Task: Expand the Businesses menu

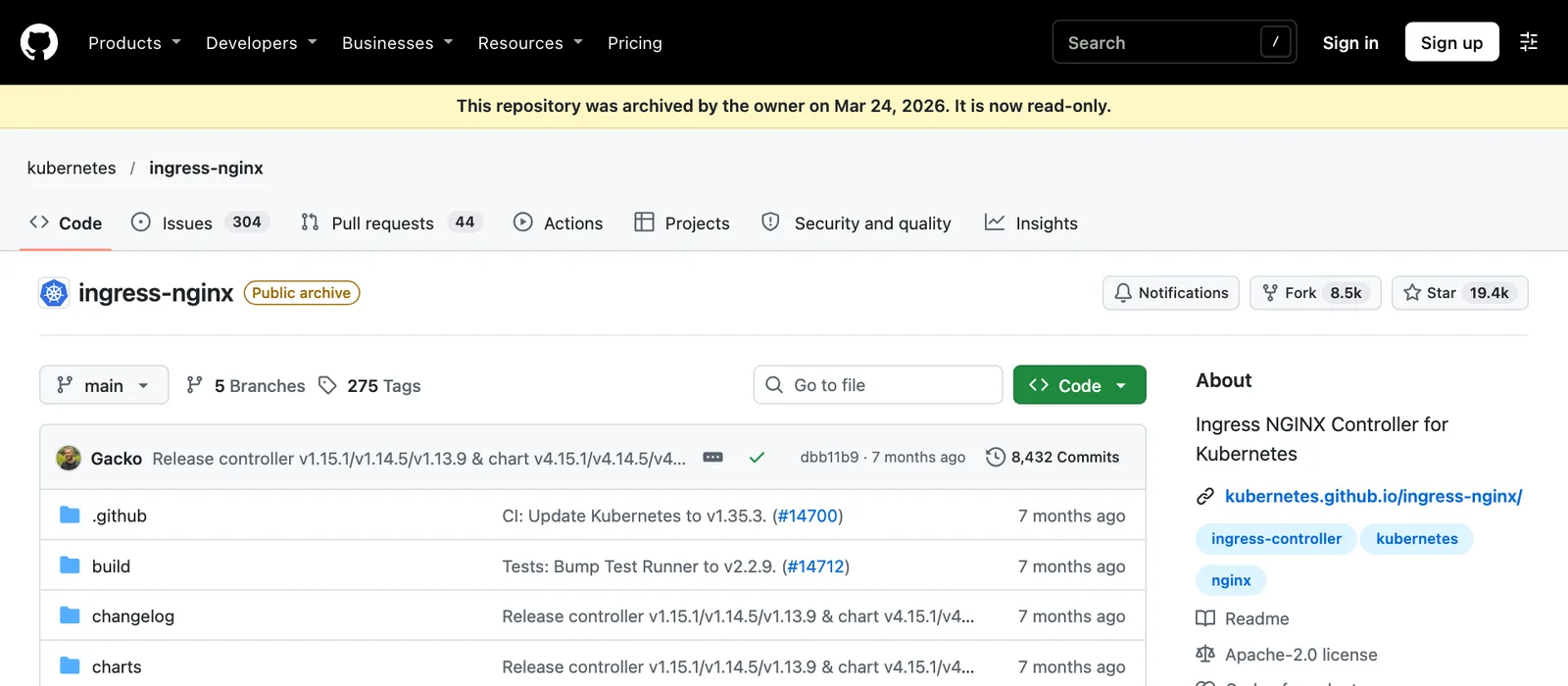Action: coord(397,42)
